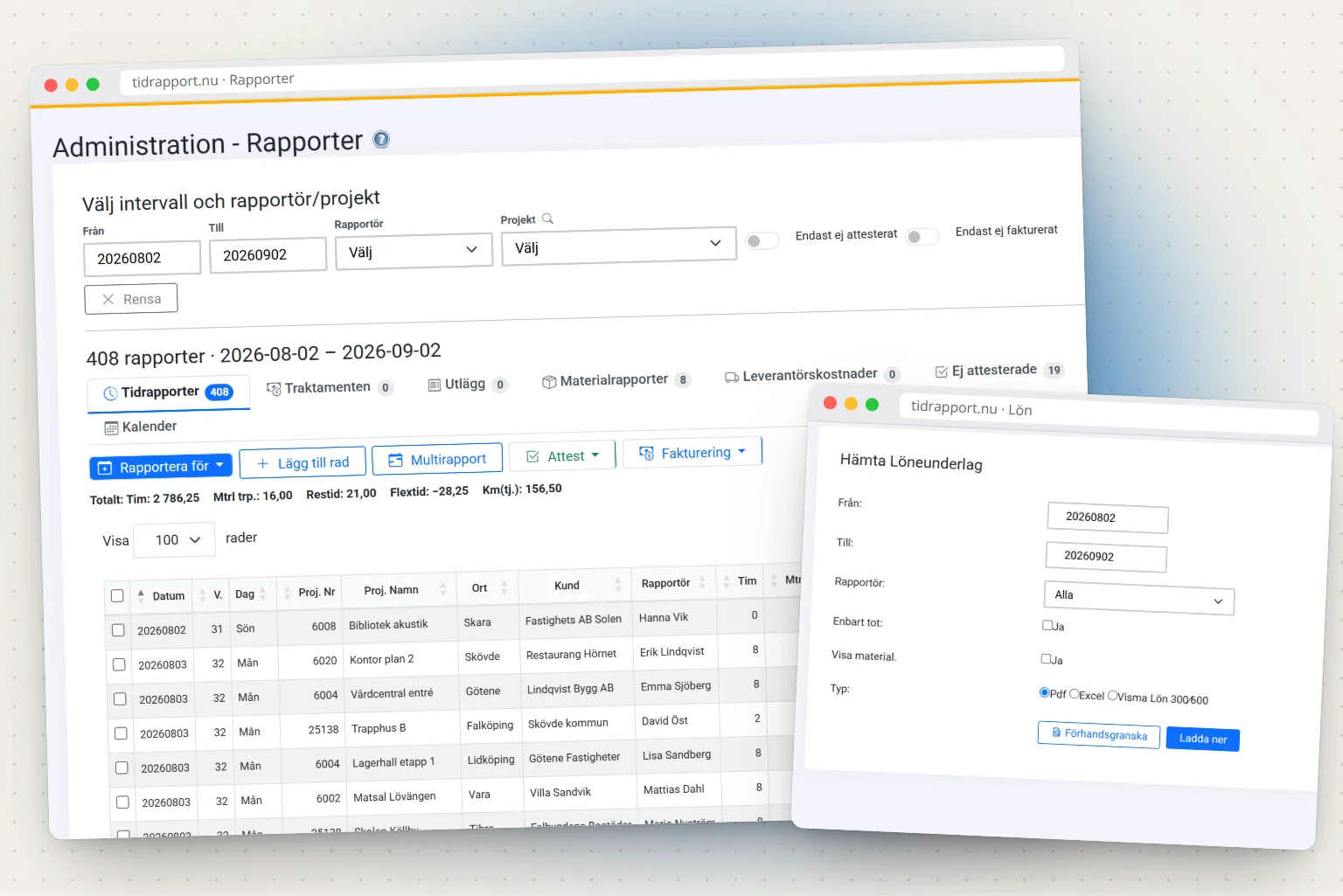Click sort arrows on Ort column

pos(504,587)
